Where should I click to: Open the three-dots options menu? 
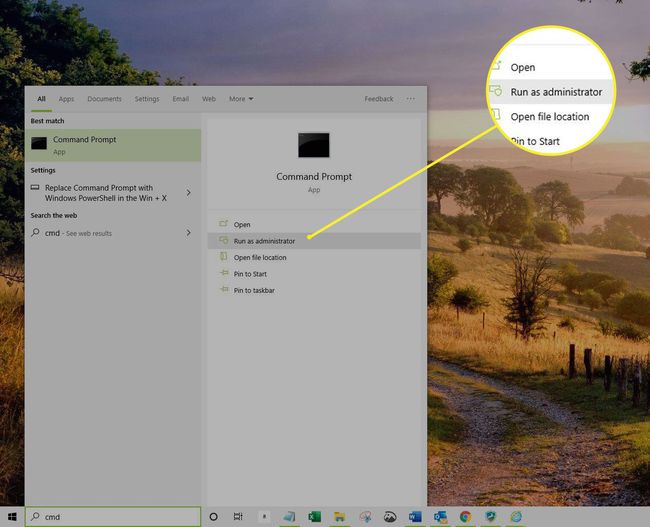click(x=410, y=99)
